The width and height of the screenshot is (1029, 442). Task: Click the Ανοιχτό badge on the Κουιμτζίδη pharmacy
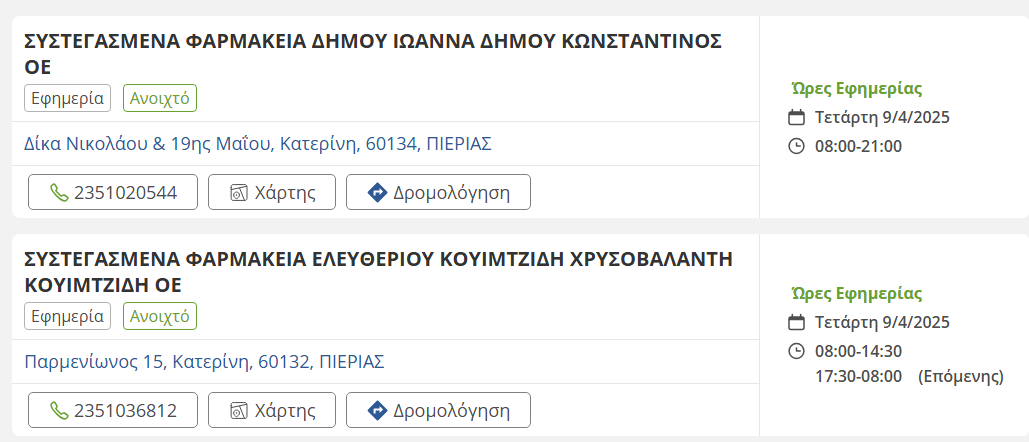click(x=160, y=316)
